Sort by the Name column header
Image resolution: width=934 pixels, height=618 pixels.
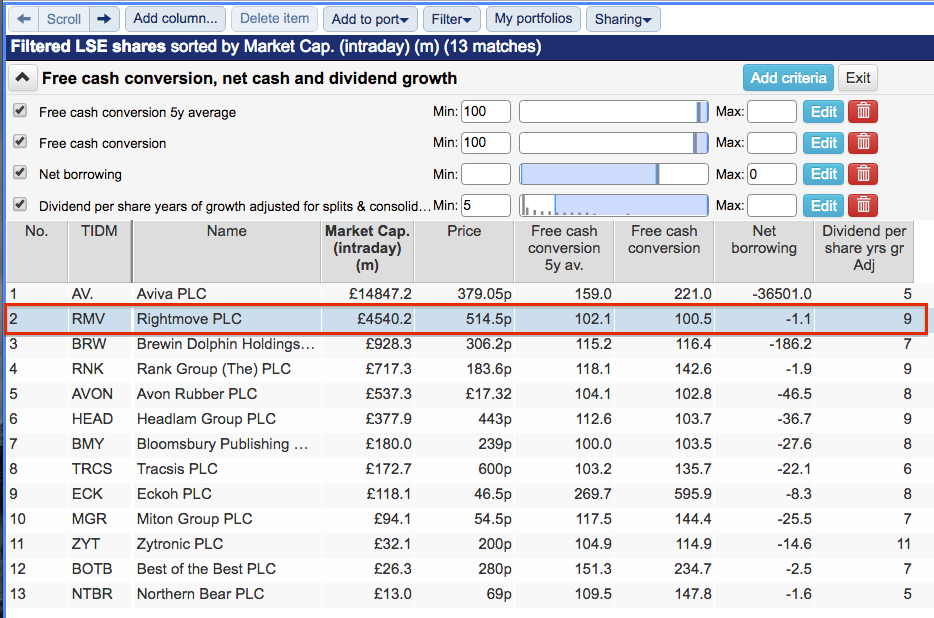[x=226, y=251]
